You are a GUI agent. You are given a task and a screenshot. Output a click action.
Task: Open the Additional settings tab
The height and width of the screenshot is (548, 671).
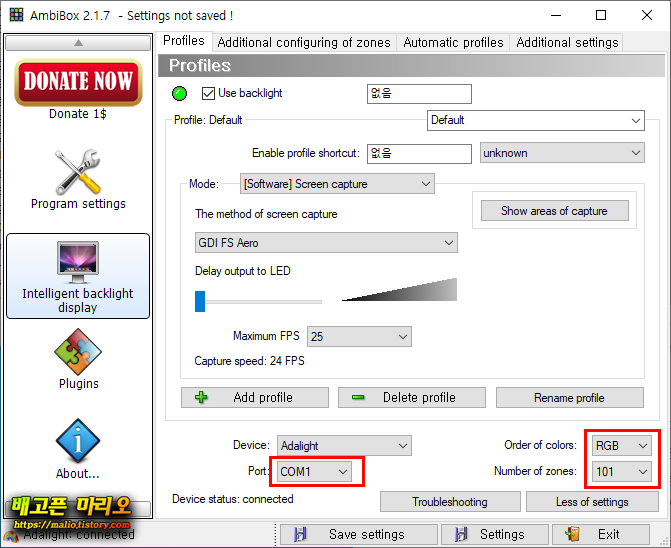567,42
